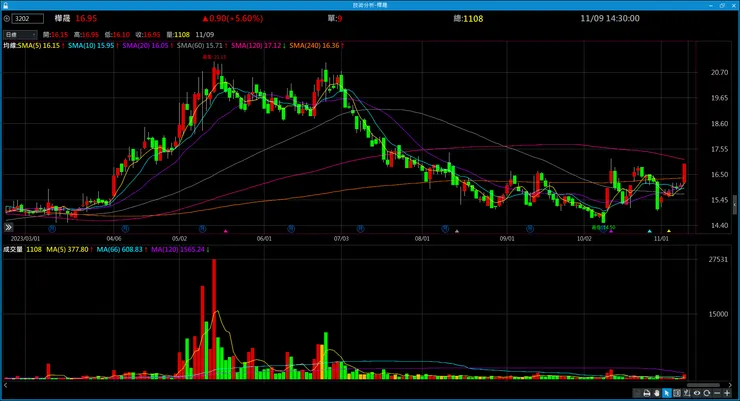Click the green low-price annotation near 10/02
The height and width of the screenshot is (401, 740).
click(604, 227)
